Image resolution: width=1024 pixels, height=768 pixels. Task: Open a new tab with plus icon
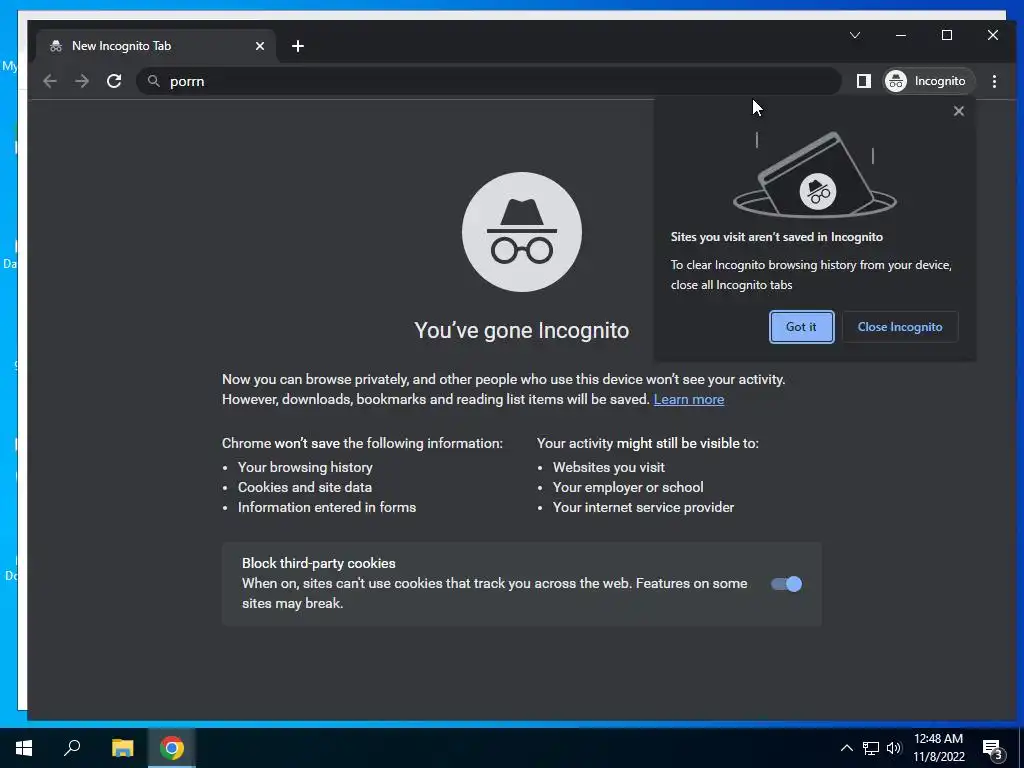coord(298,46)
